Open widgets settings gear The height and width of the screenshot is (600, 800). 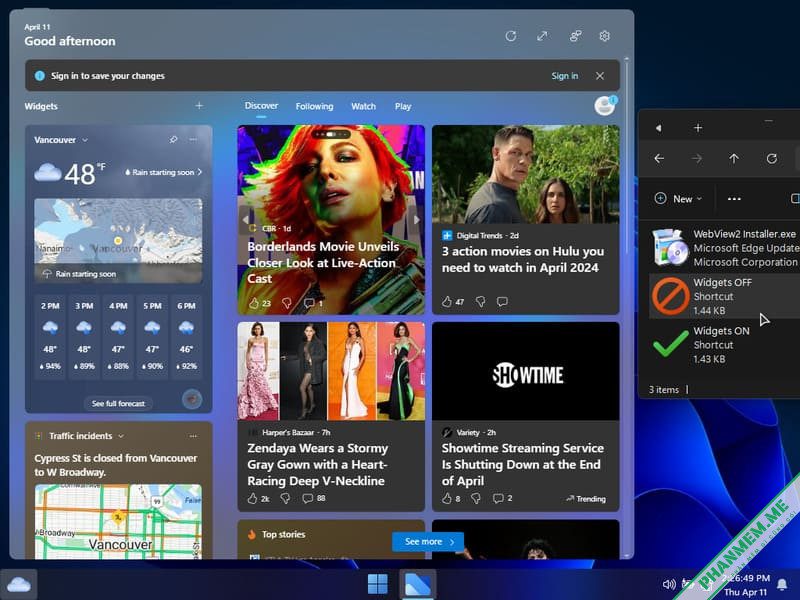605,36
